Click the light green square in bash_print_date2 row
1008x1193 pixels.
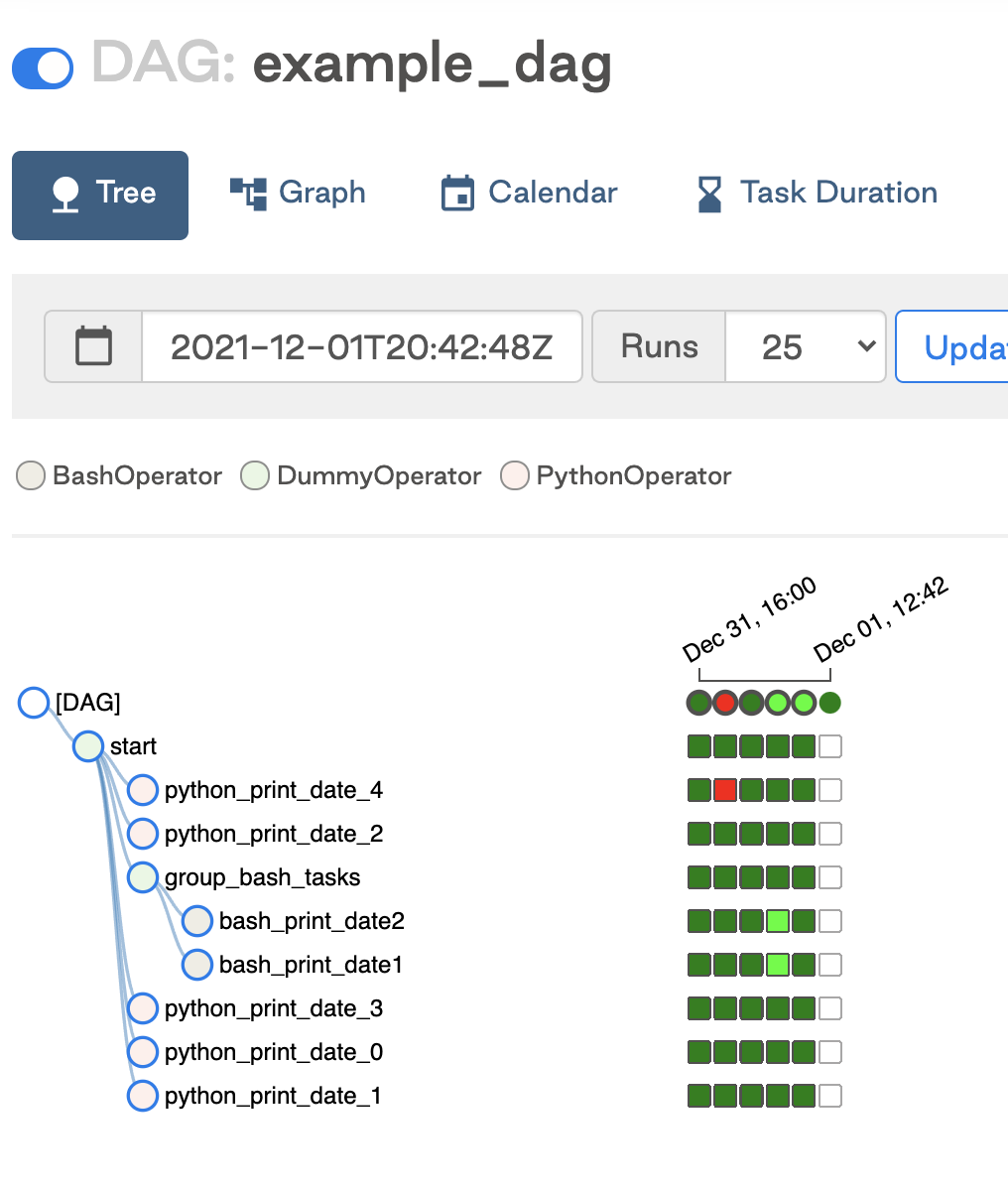point(778,921)
